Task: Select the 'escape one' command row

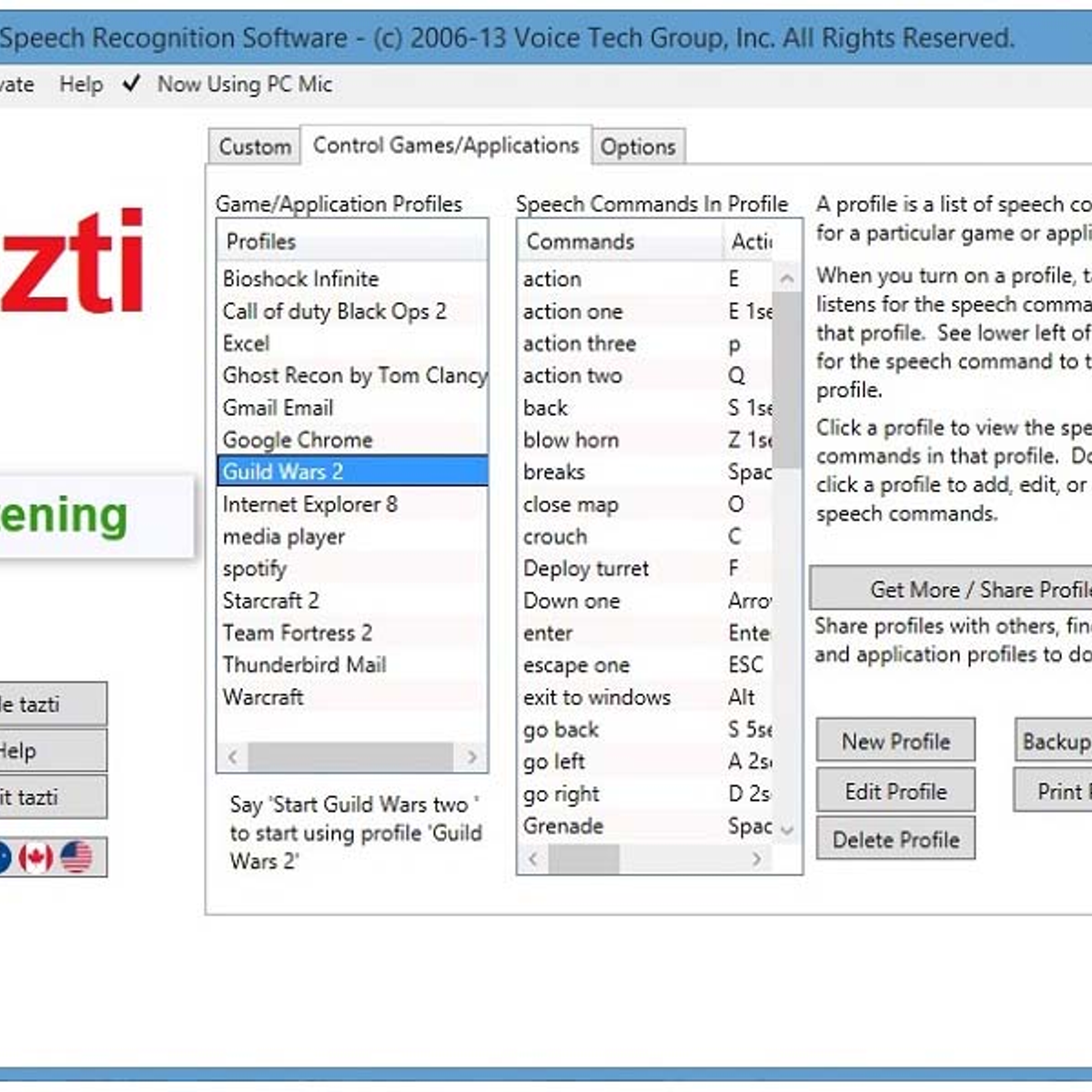Action: (645, 665)
